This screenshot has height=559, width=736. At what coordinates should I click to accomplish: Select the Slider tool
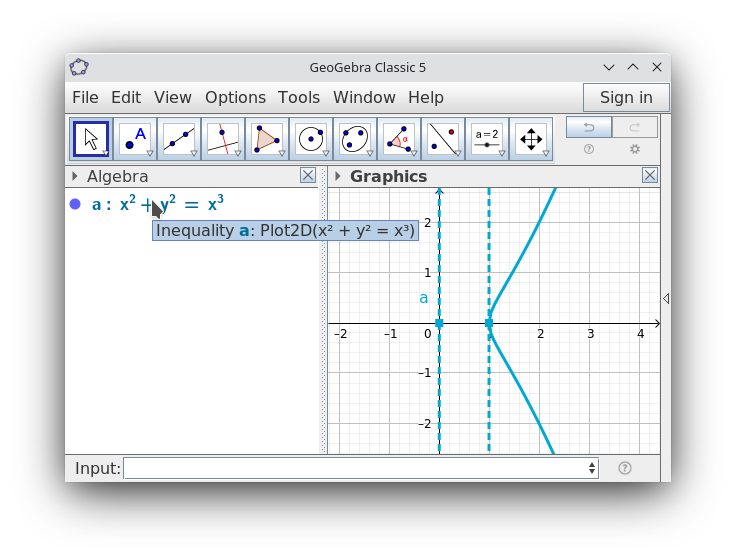point(487,139)
